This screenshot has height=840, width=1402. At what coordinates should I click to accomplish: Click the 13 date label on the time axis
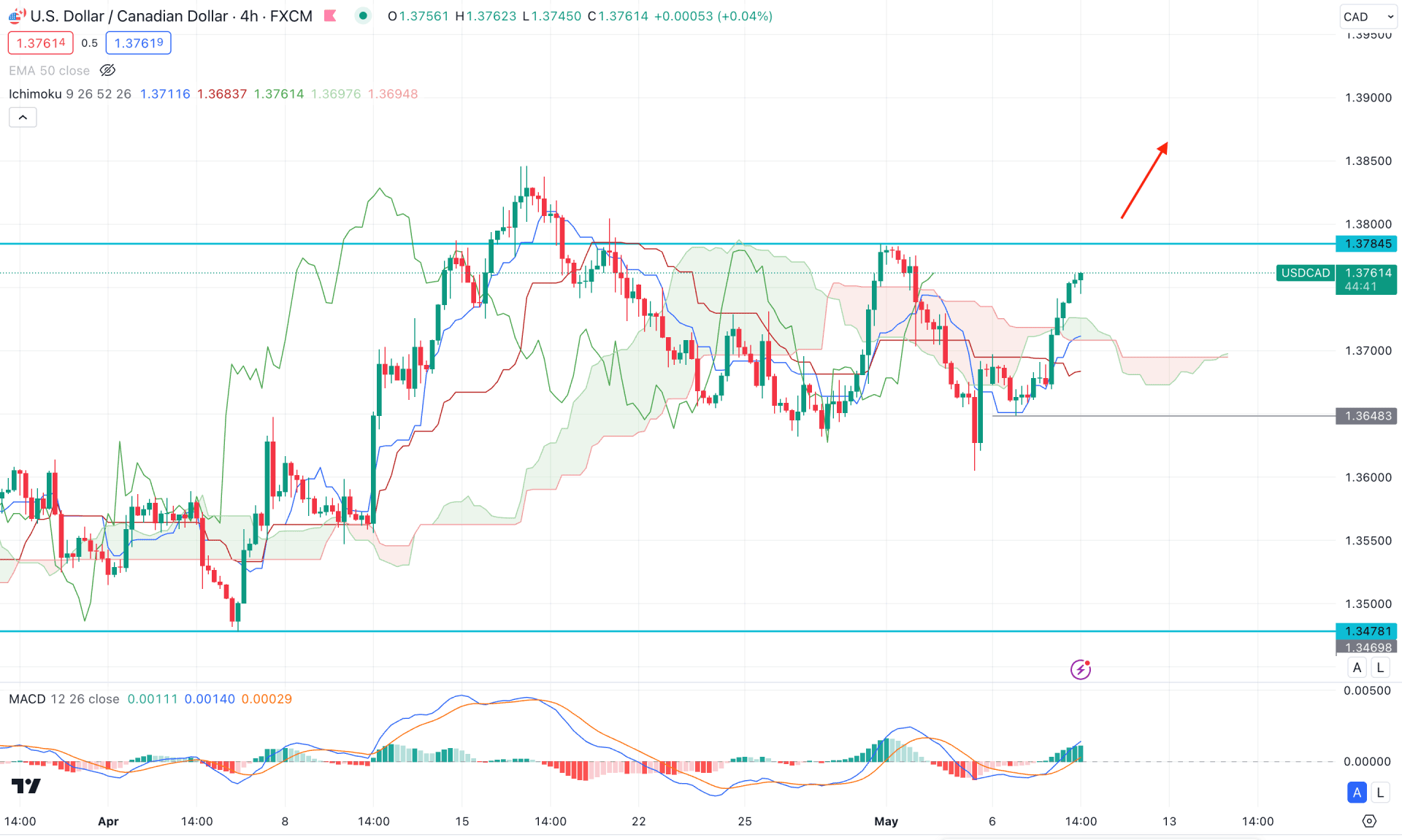click(1169, 821)
